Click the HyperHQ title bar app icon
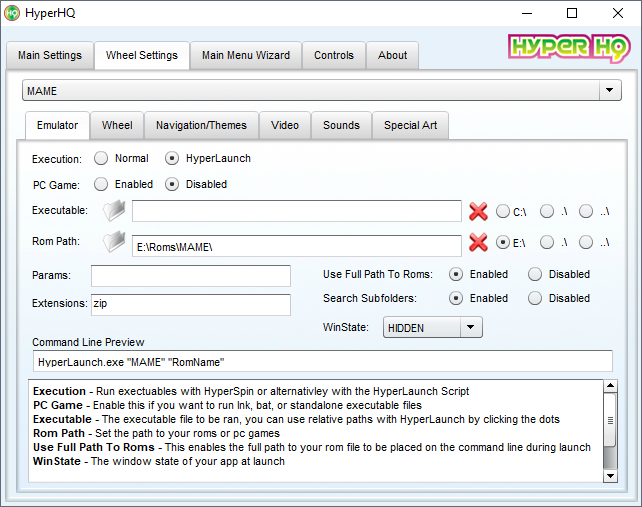This screenshot has height=507, width=642. (12, 13)
